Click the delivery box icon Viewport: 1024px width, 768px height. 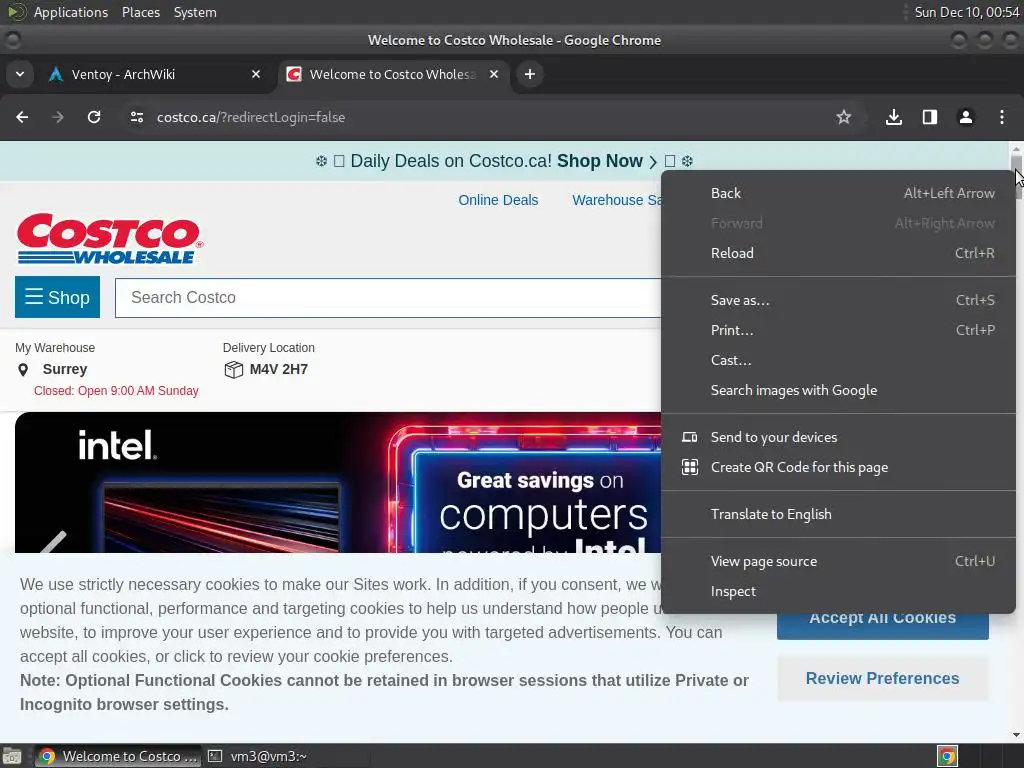click(x=233, y=370)
